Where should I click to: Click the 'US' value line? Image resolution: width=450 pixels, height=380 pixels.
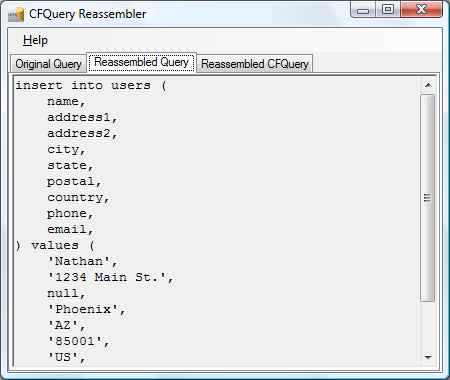tap(66, 357)
